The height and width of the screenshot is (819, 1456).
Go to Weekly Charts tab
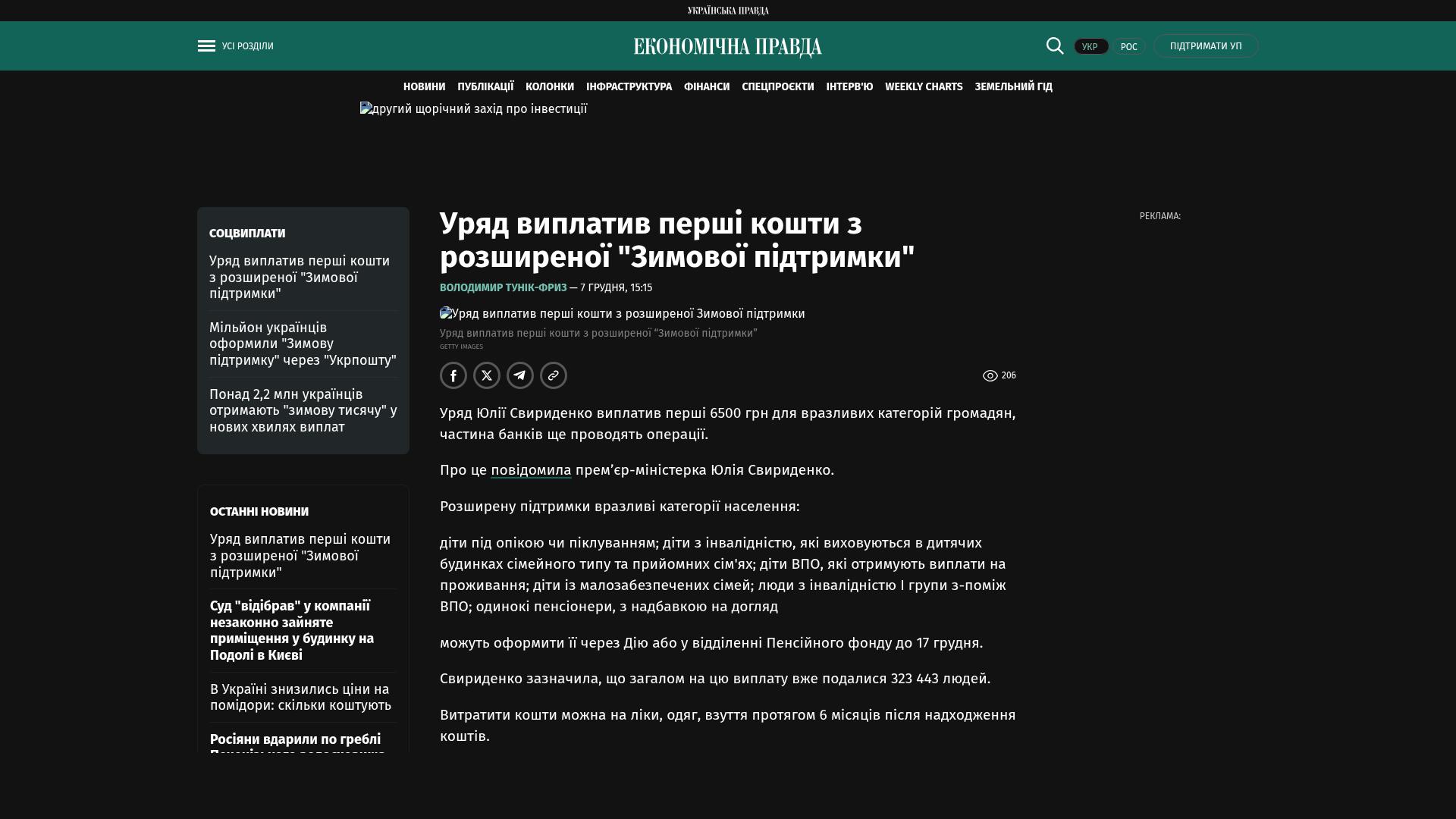923,86
